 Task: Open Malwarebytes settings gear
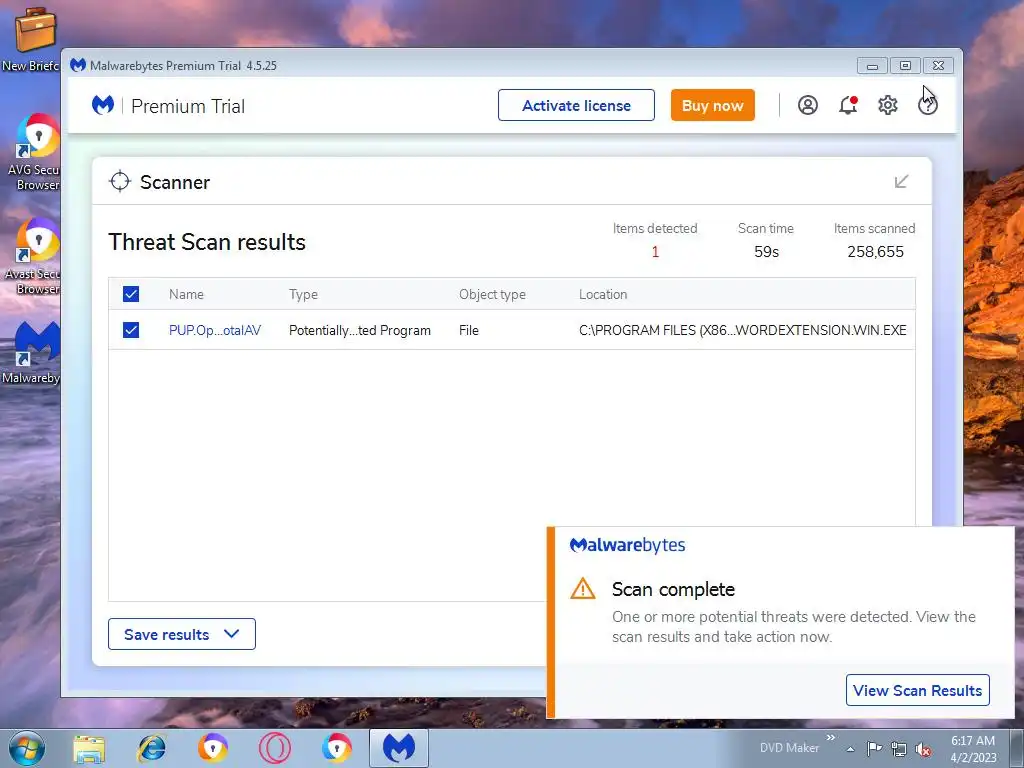[x=888, y=105]
